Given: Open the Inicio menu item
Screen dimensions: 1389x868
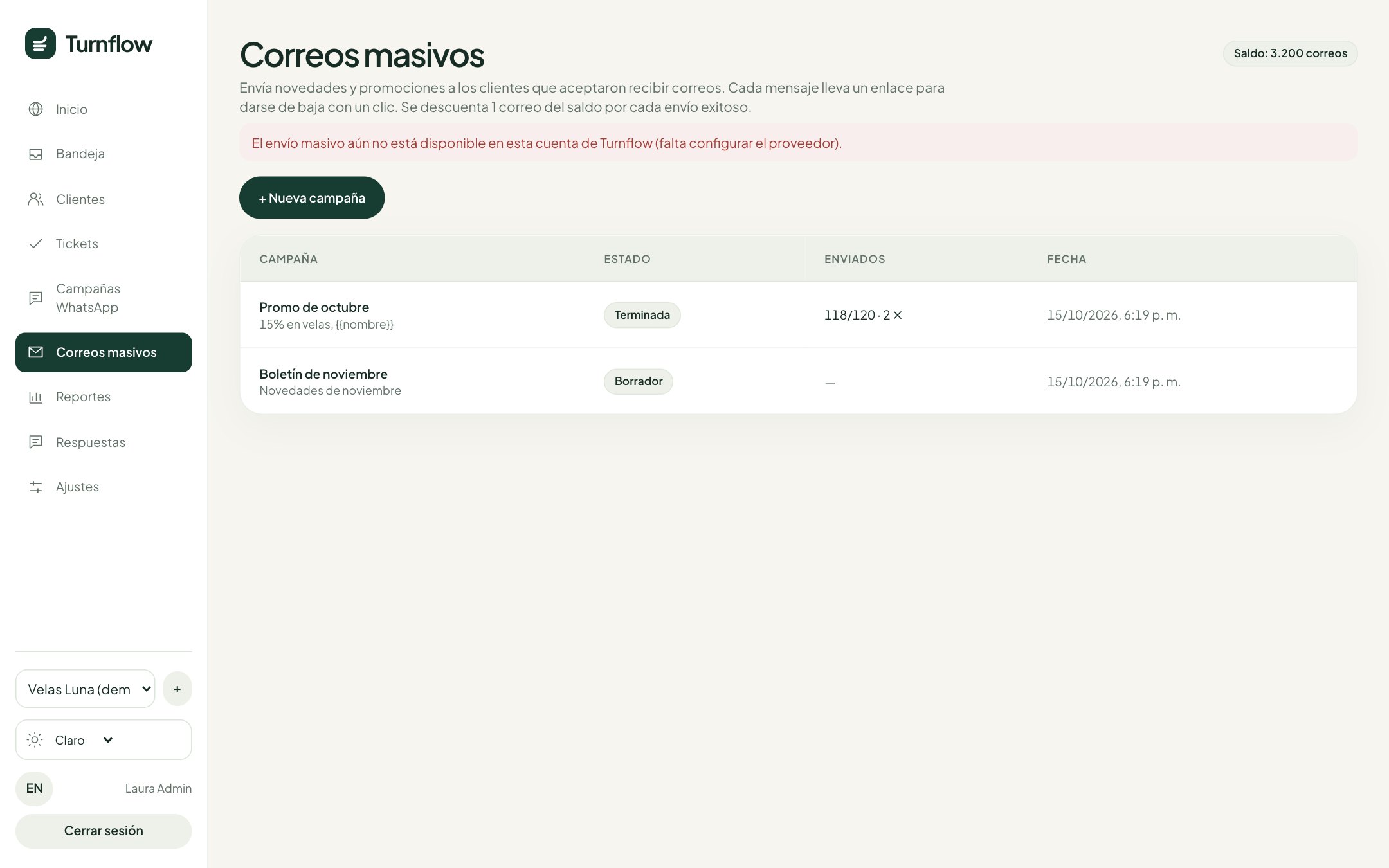Looking at the screenshot, I should [104, 109].
